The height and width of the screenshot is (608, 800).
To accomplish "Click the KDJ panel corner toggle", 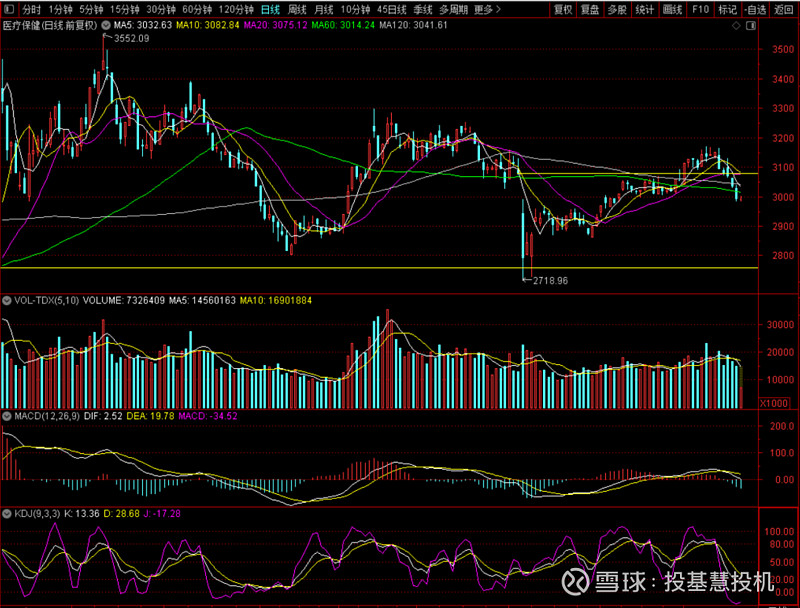I will tap(5, 513).
